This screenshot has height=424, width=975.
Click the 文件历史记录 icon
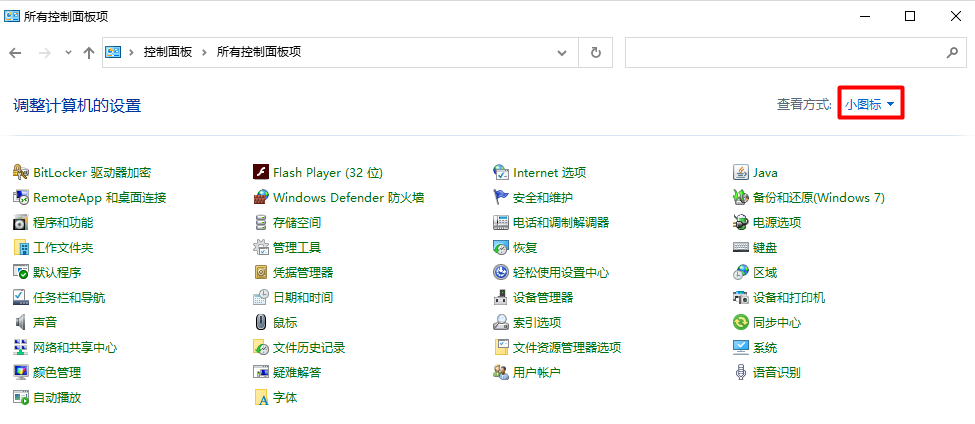click(x=261, y=347)
